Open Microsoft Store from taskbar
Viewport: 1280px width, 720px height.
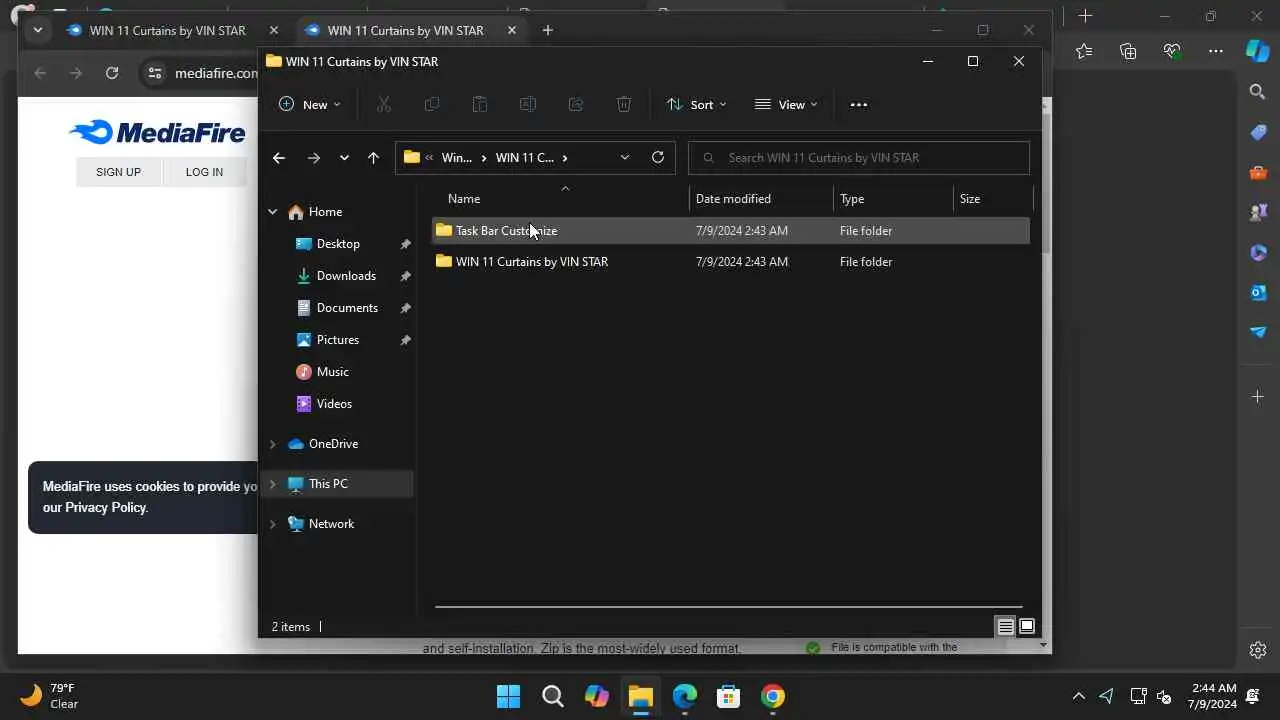point(728,696)
